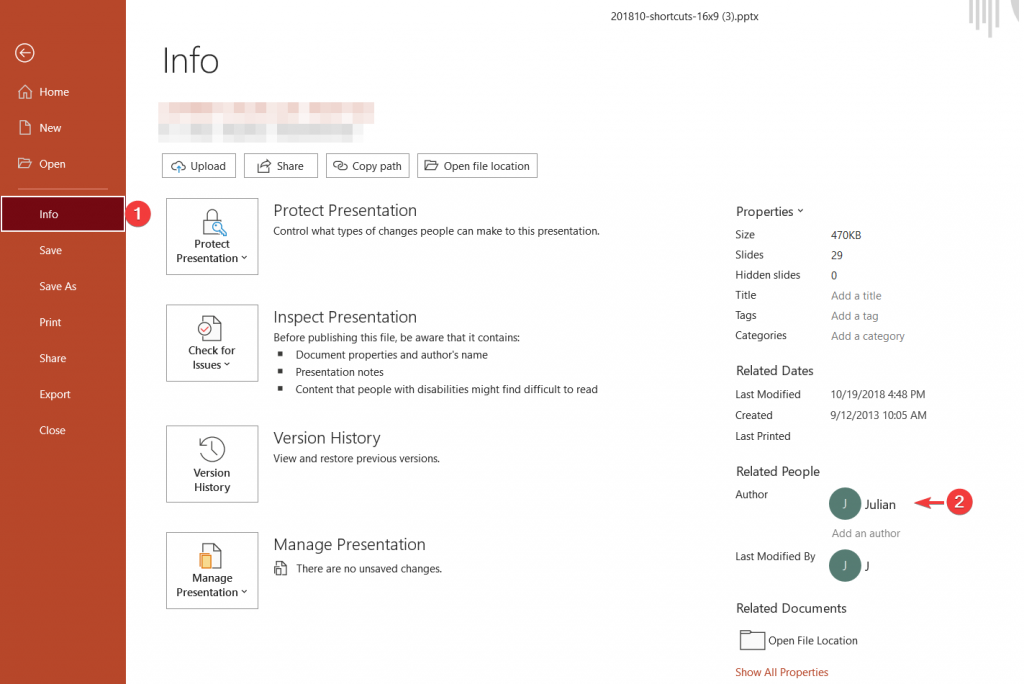Click the Add a title field
Image resolution: width=1024 pixels, height=684 pixels.
[856, 296]
